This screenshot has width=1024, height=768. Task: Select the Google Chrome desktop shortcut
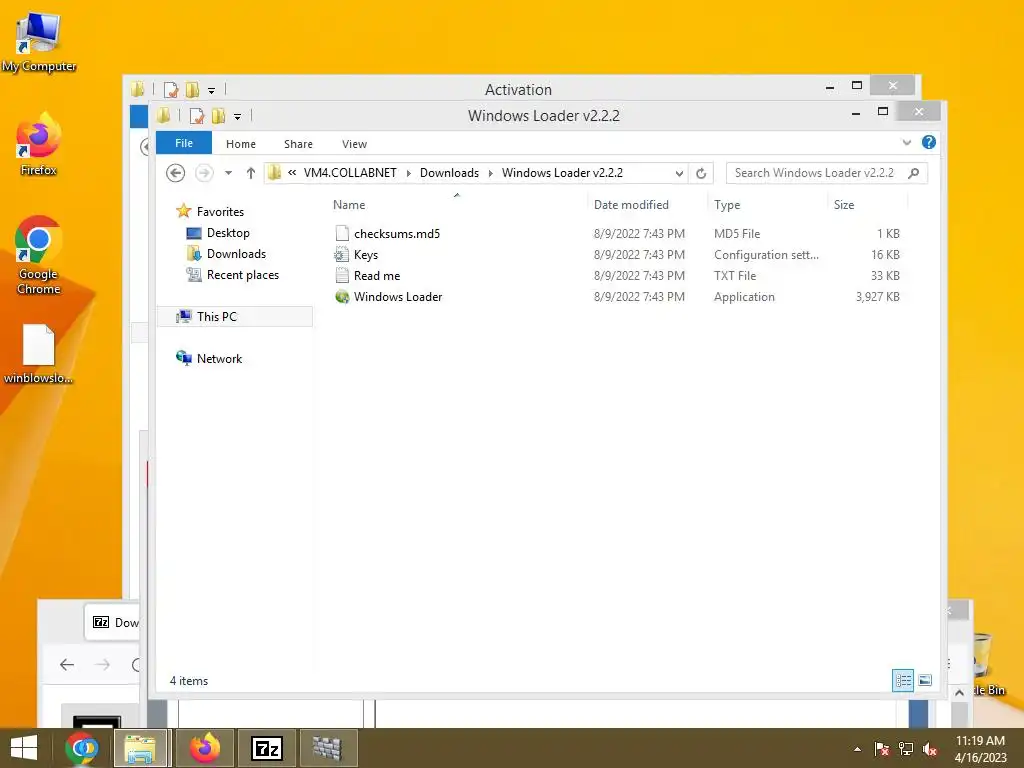[x=39, y=255]
